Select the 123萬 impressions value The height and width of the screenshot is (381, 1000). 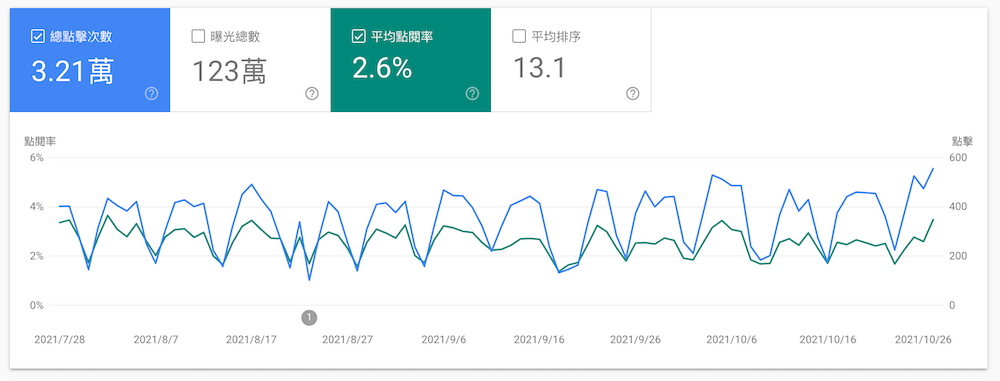230,71
